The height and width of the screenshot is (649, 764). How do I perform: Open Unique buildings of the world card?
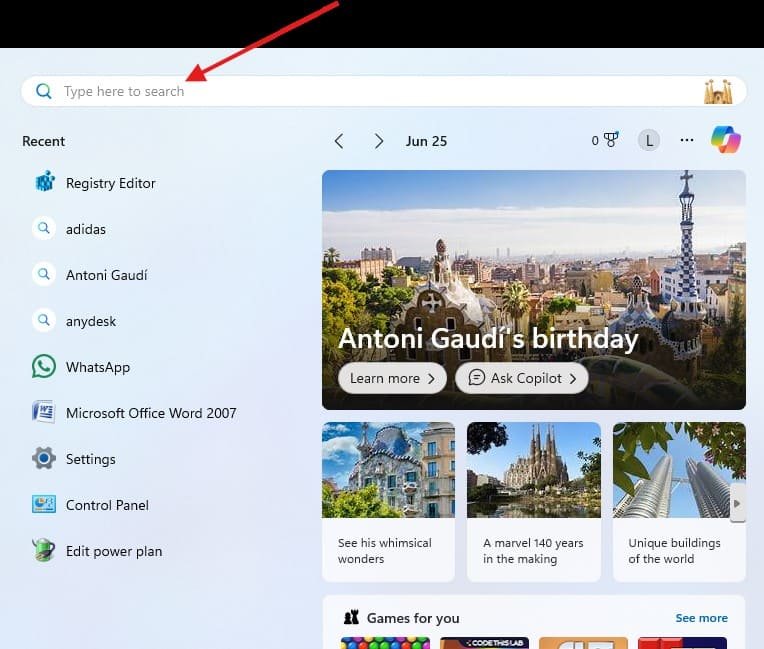coord(679,502)
